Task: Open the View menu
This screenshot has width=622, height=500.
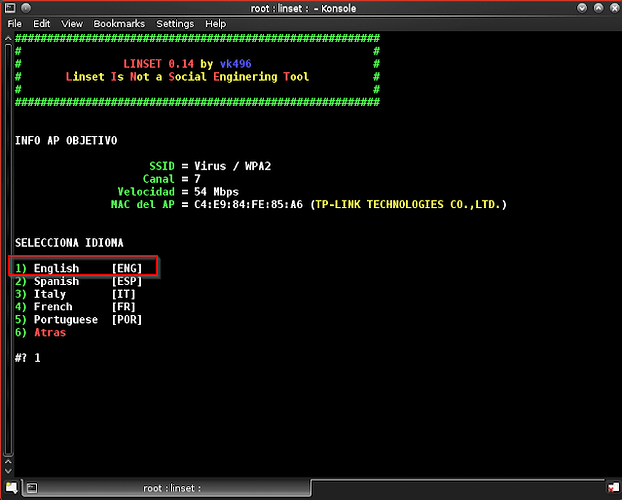Action: pyautogui.click(x=72, y=23)
